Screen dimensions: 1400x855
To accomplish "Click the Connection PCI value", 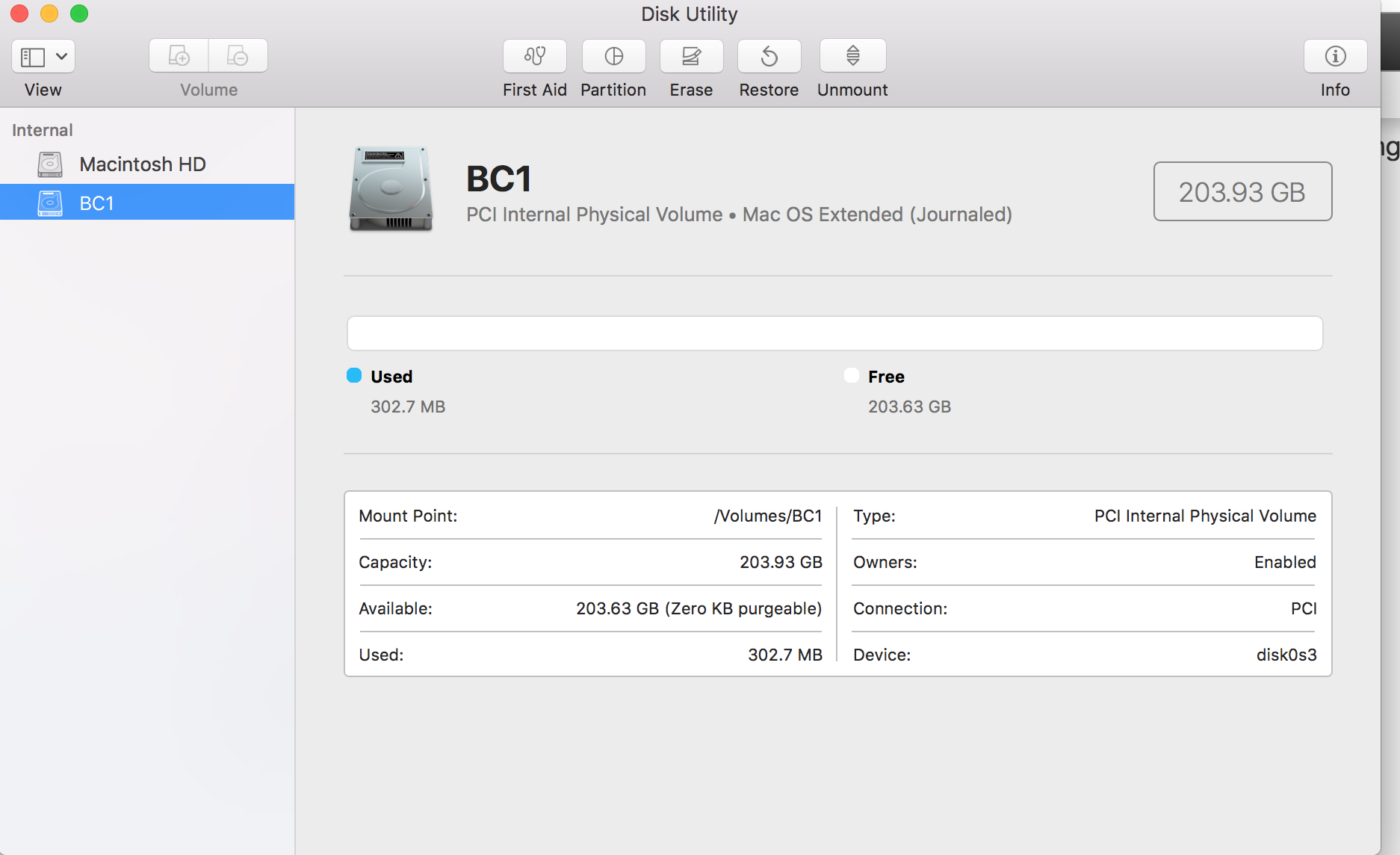I will [1304, 608].
